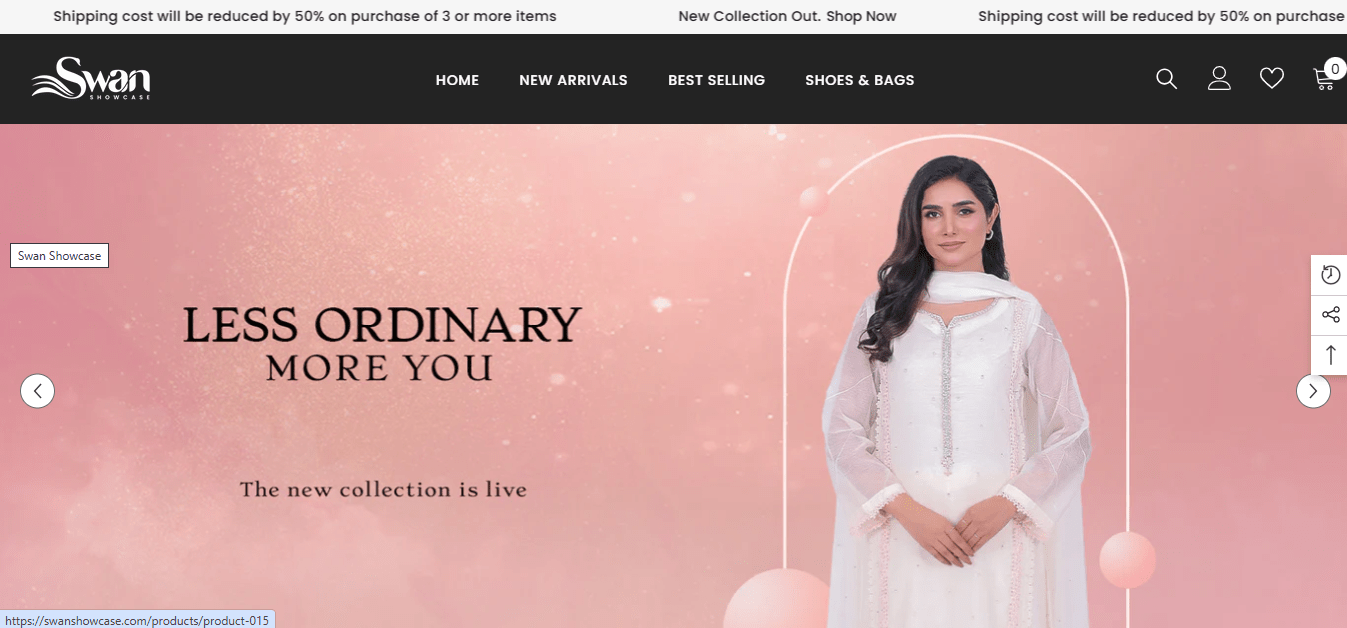Show previous banner slide arrow
The height and width of the screenshot is (628, 1347).
(x=38, y=391)
